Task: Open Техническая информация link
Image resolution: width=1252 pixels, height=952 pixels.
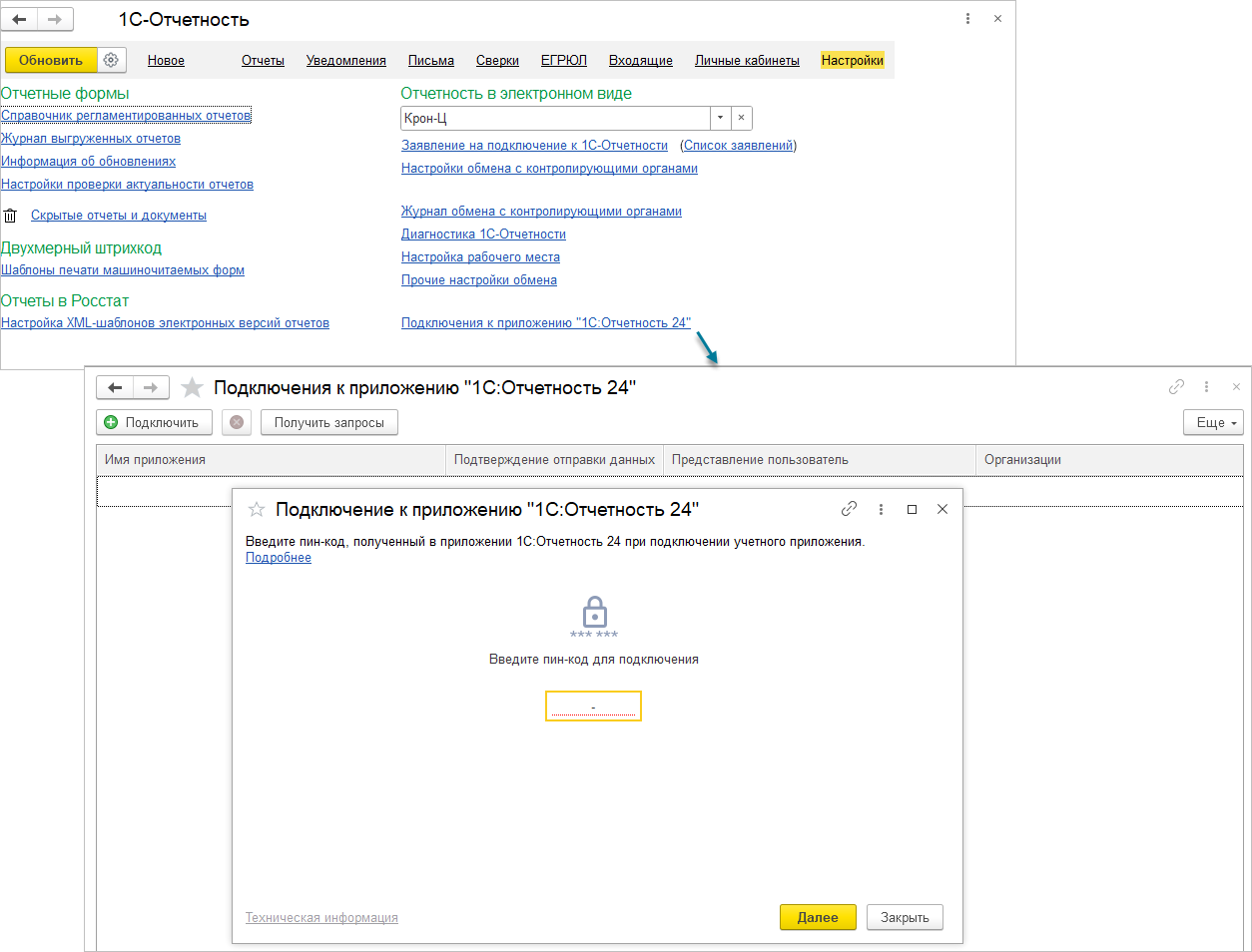Action: click(321, 918)
